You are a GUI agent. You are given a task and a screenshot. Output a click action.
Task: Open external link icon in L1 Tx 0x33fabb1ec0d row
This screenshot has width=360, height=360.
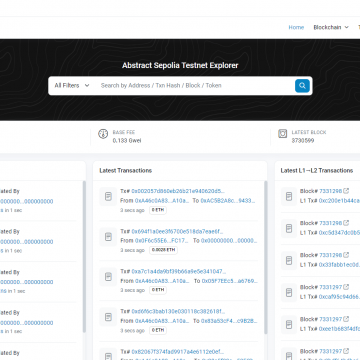point(346,255)
